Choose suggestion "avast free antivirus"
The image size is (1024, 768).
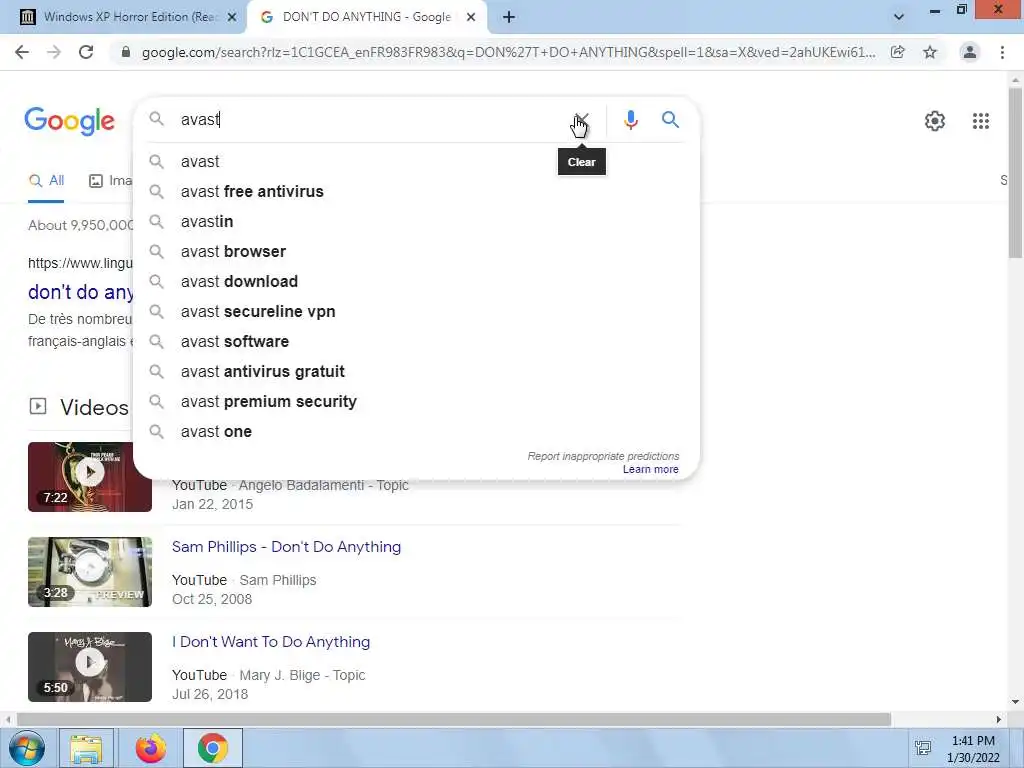click(x=415, y=191)
